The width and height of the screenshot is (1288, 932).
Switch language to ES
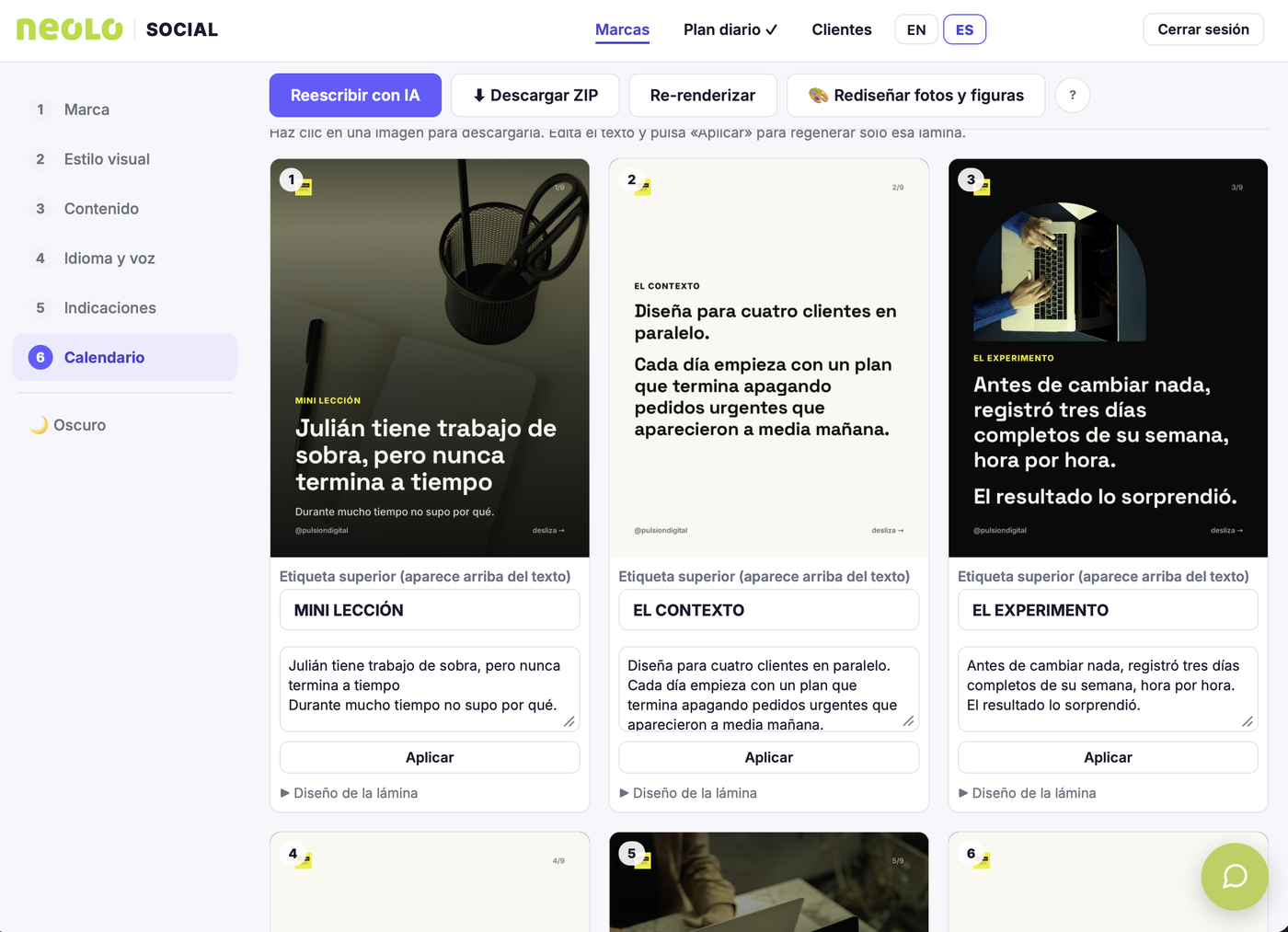[964, 29]
